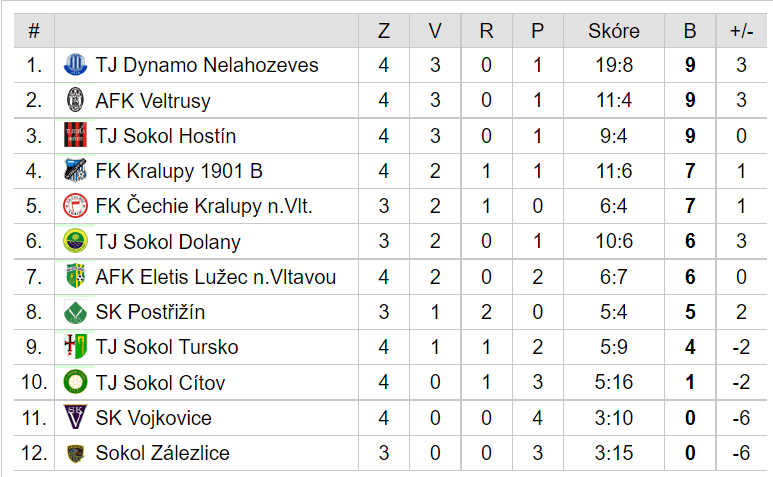Viewport: 773px width, 477px height.
Task: Click the FK Kralupy 1901 B emblem
Action: (x=75, y=170)
